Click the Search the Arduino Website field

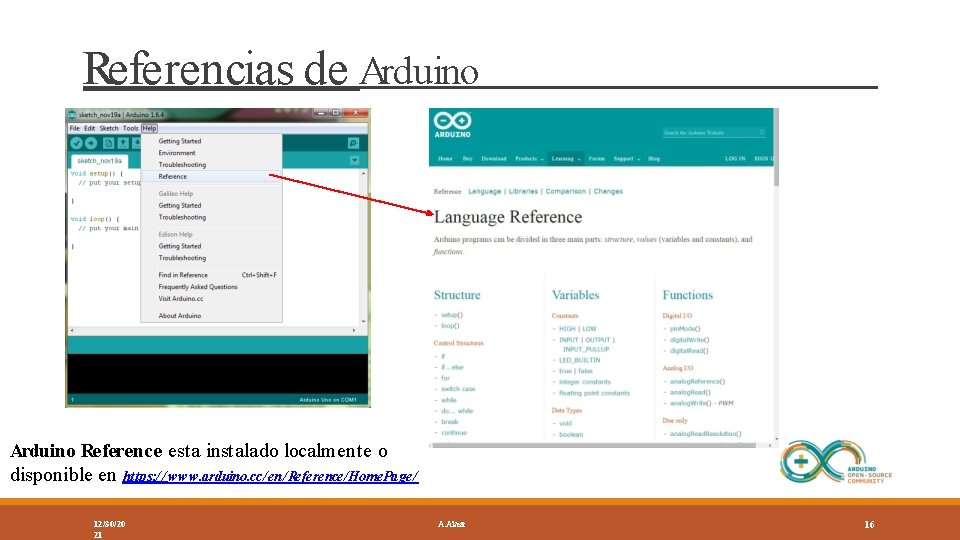pyautogui.click(x=714, y=132)
